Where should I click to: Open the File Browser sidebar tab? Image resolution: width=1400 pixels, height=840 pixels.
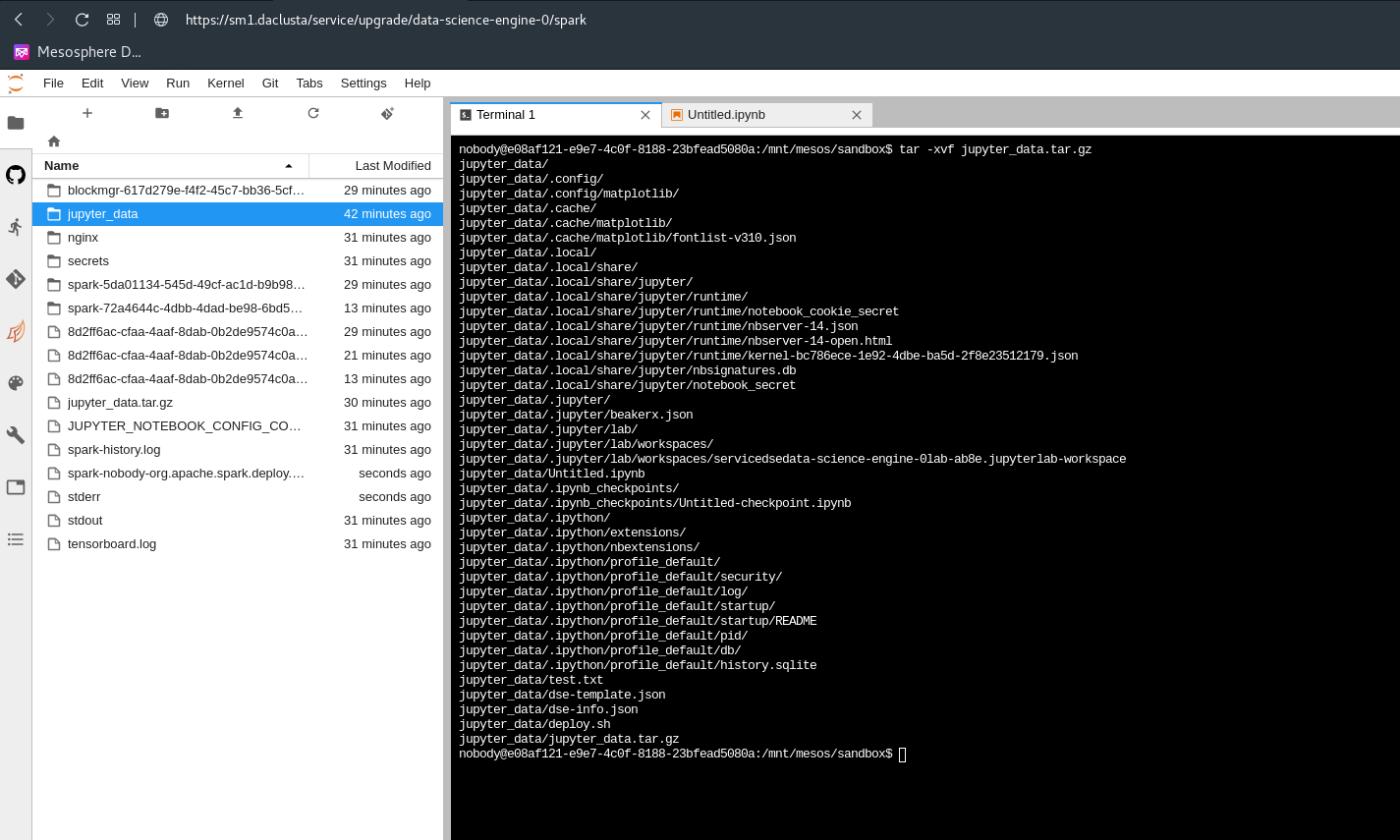pyautogui.click(x=16, y=123)
